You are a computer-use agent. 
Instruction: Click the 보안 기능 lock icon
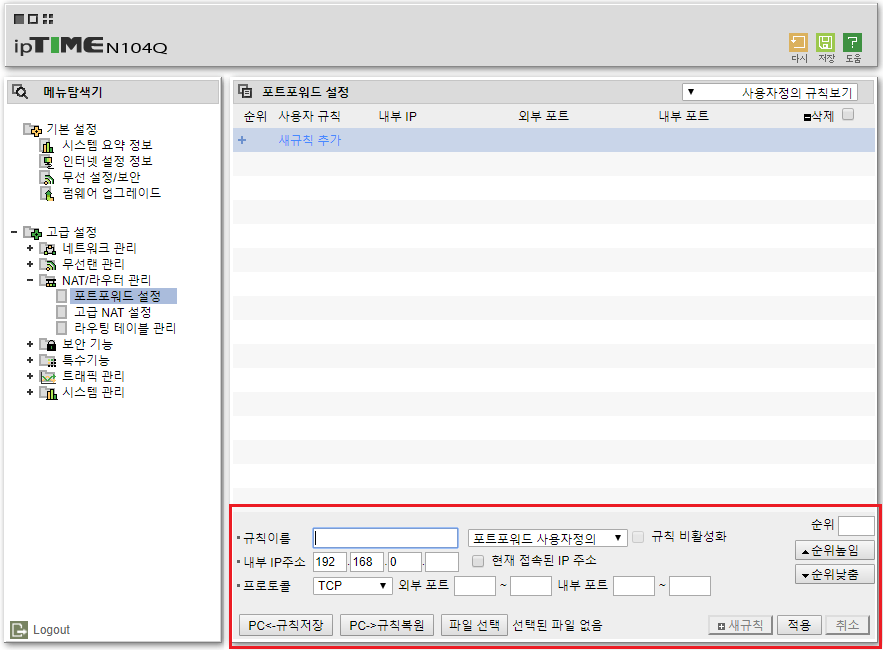(x=48, y=344)
